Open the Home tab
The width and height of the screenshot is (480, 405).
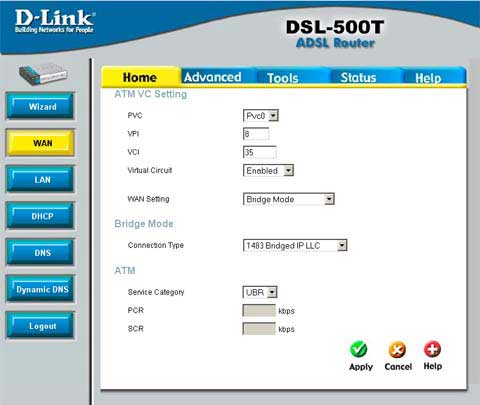click(140, 77)
